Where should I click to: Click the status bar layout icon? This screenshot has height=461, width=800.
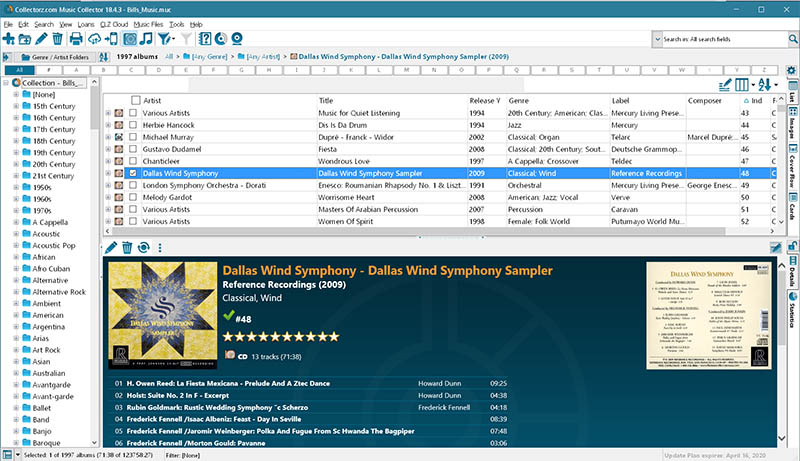point(7,455)
